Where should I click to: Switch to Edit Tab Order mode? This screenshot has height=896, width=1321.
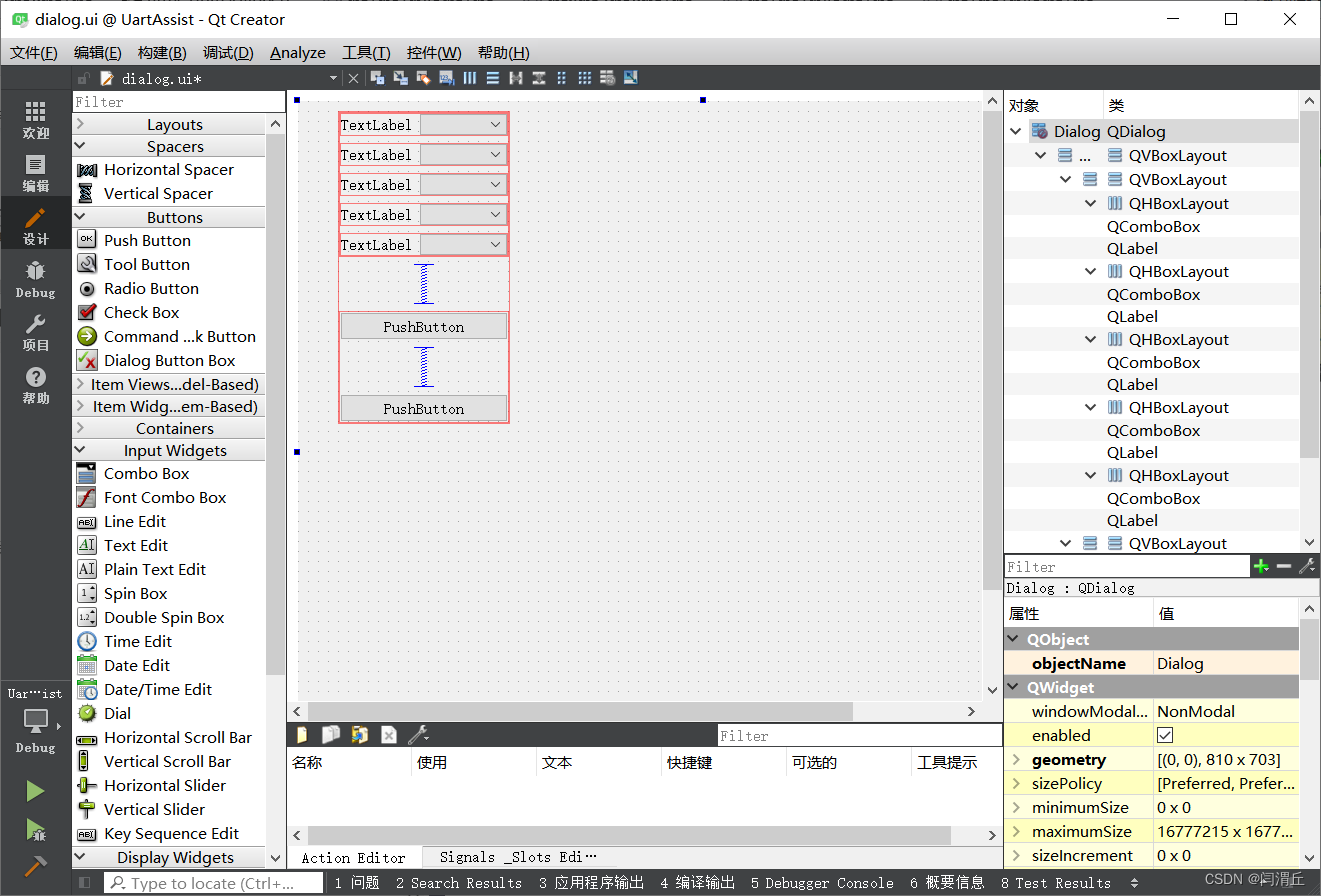point(445,78)
